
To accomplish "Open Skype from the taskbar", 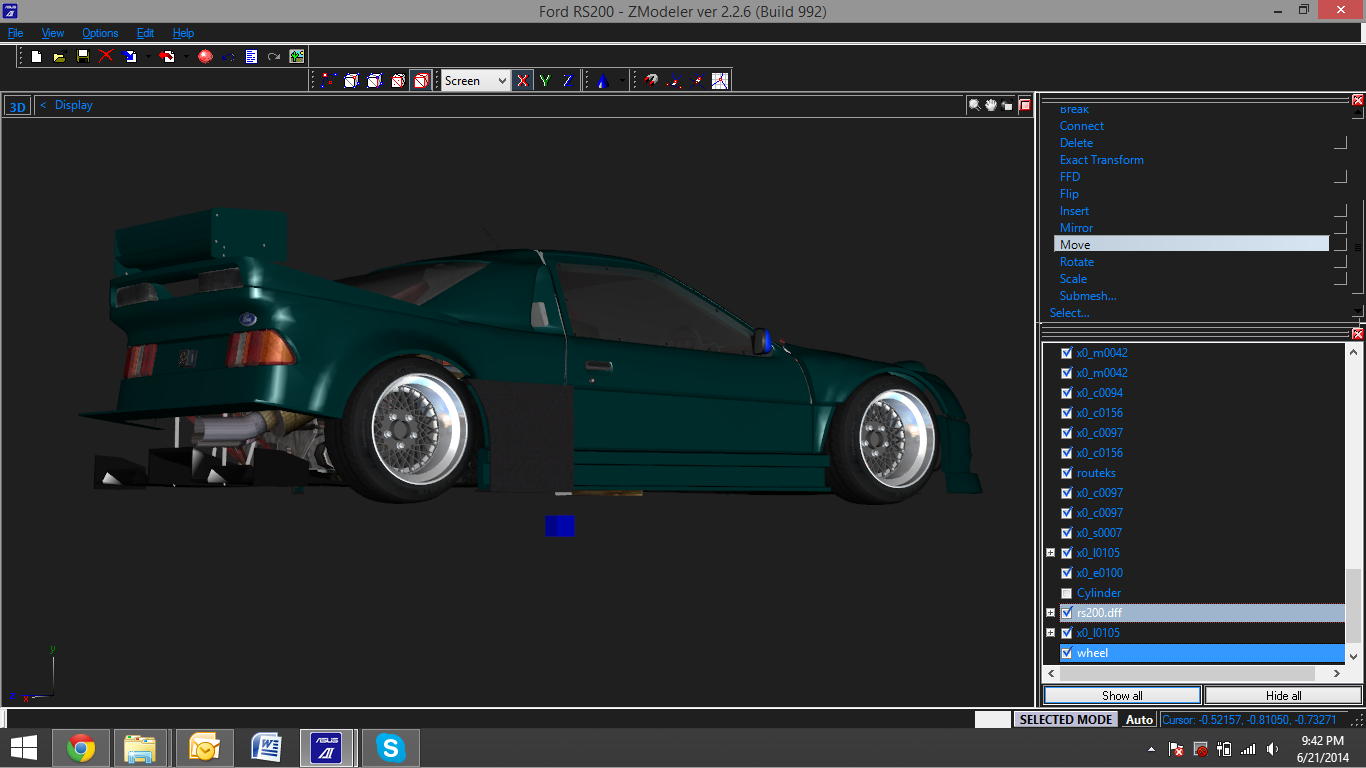I will click(x=390, y=748).
